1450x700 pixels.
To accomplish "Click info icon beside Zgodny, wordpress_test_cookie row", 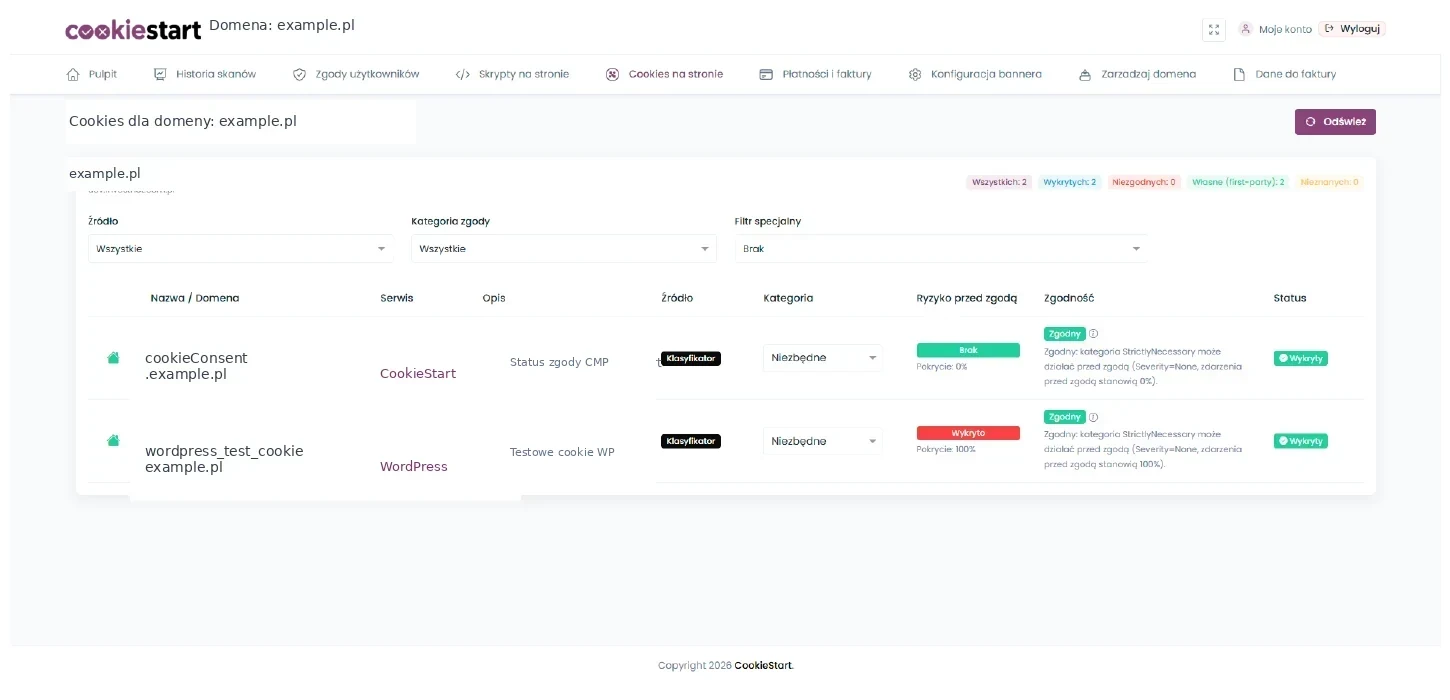I will [1093, 417].
